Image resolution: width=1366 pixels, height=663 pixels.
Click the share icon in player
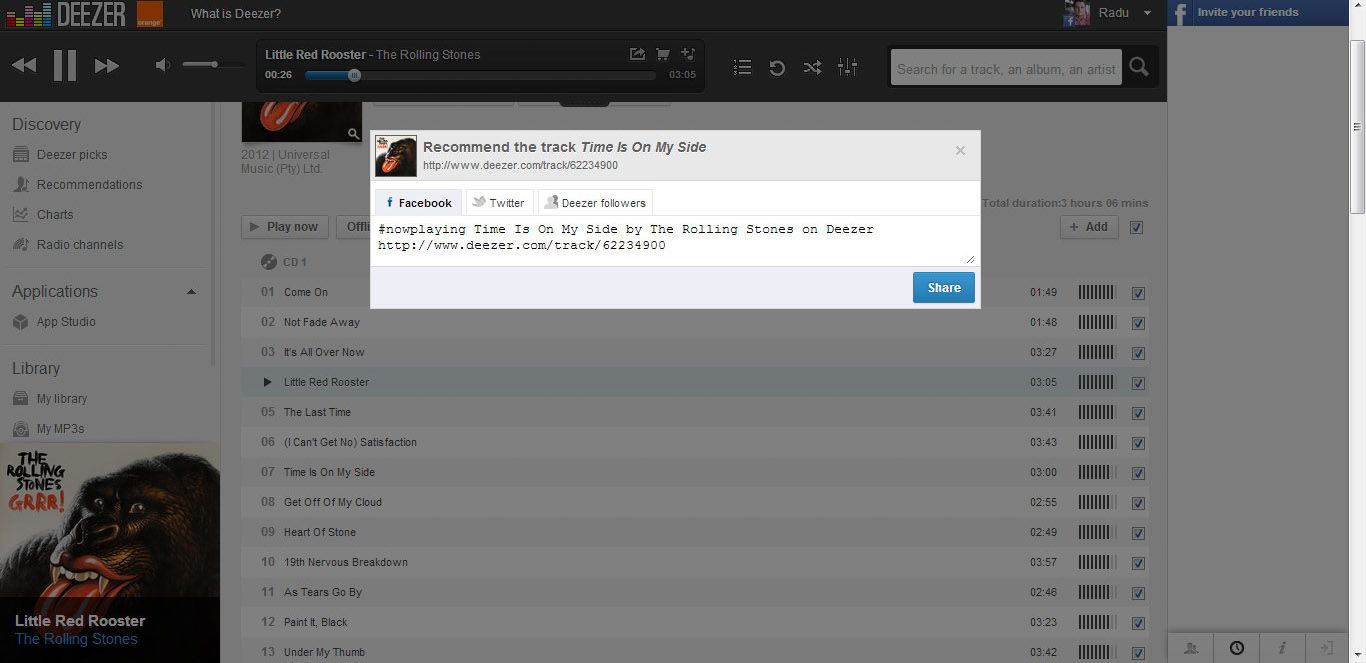pyautogui.click(x=637, y=54)
